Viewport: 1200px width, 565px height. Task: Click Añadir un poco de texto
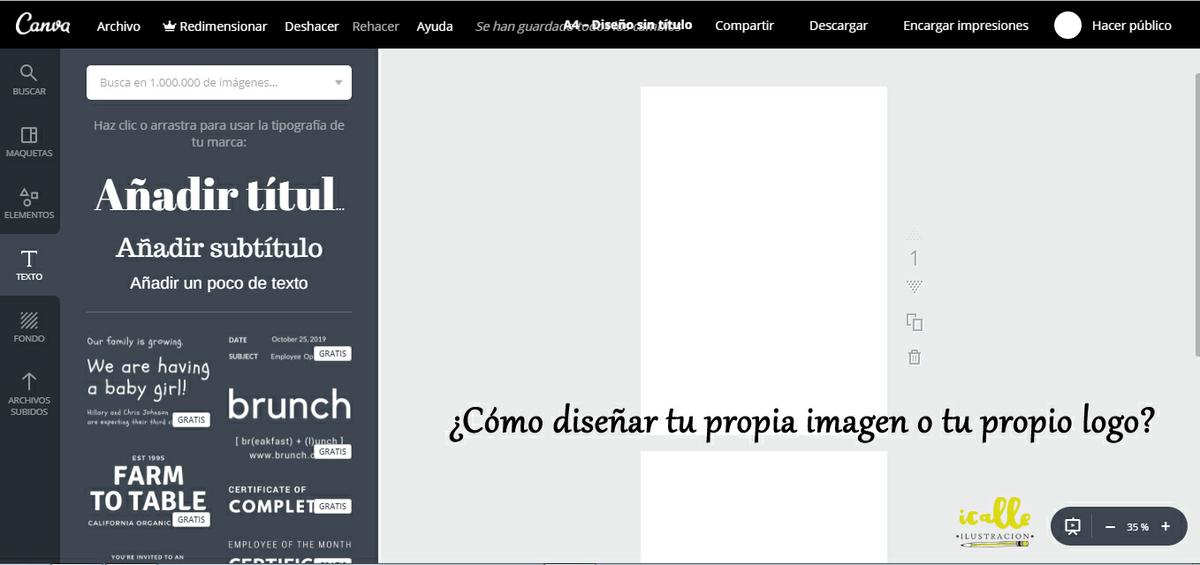tap(219, 283)
